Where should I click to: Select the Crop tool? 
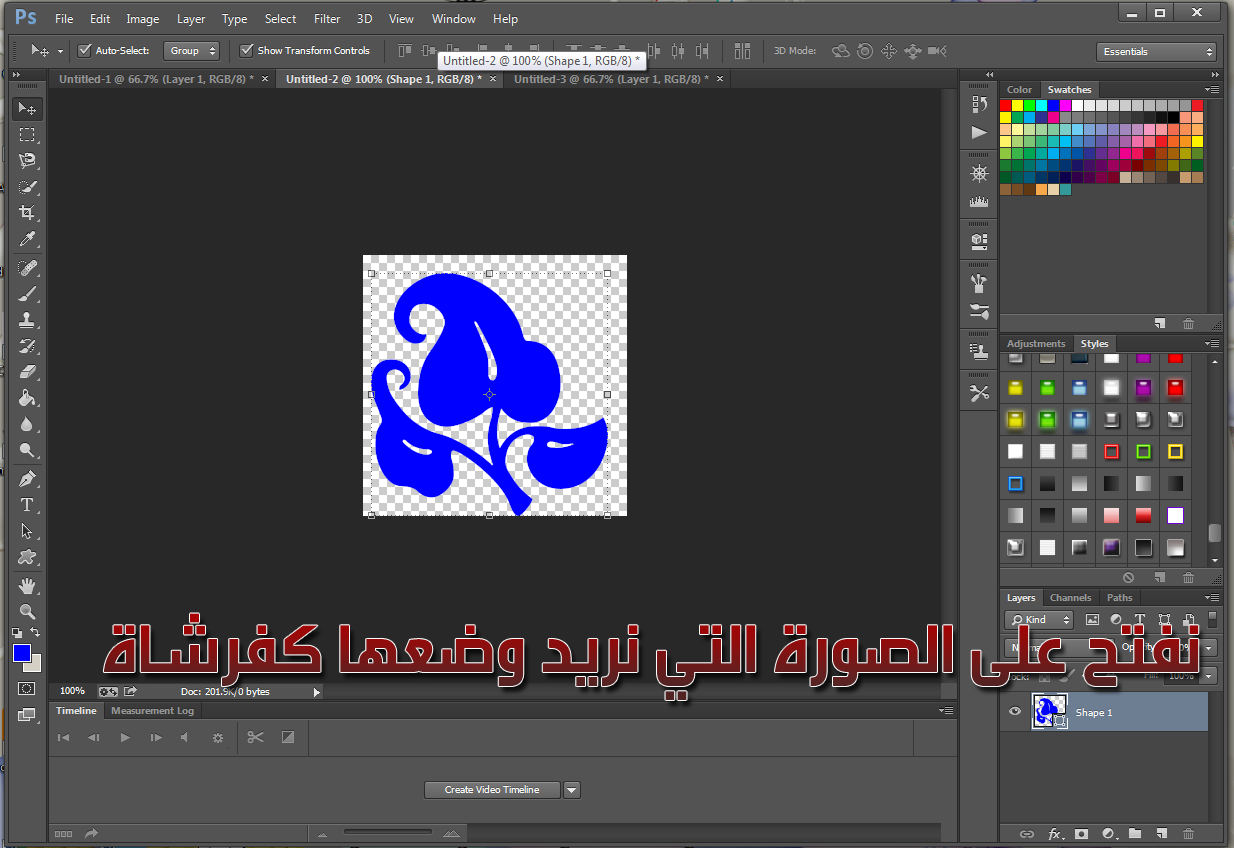coord(28,213)
